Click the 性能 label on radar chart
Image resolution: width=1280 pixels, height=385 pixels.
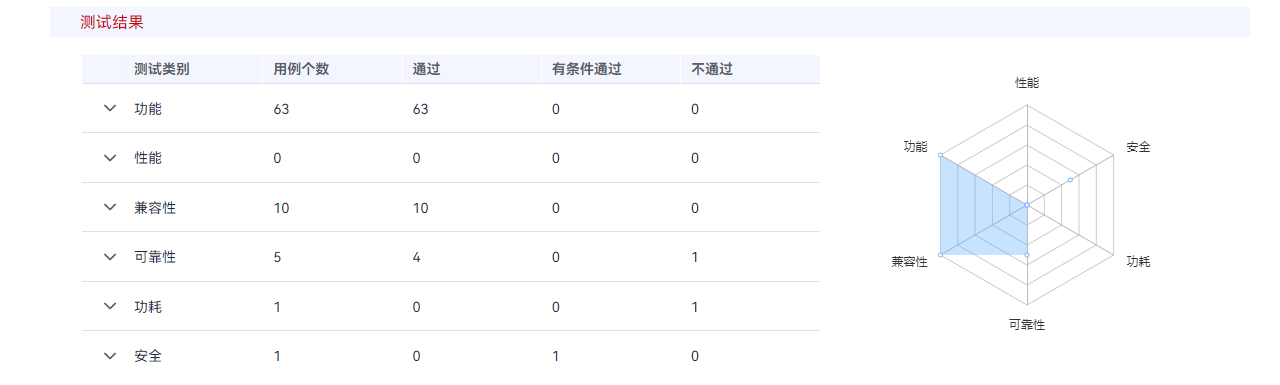click(1027, 83)
